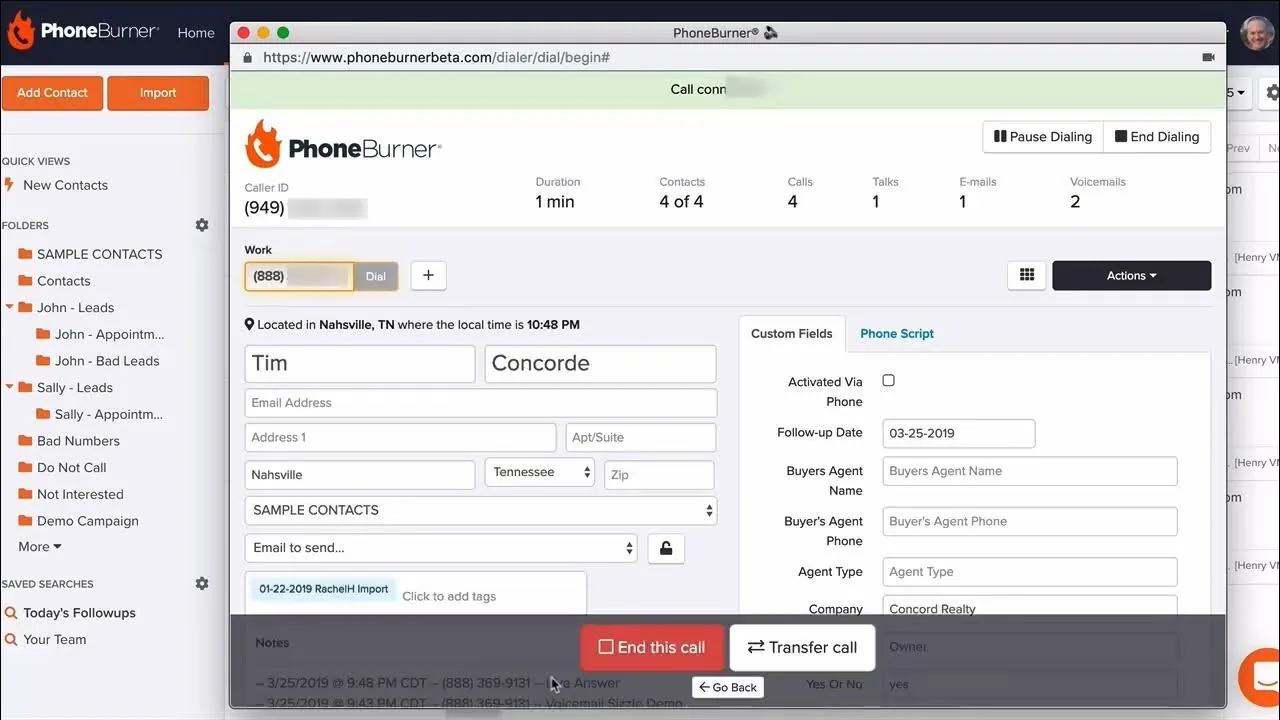This screenshot has width=1280, height=720.
Task: Click the PhoneBurner flame logo in navbar
Action: (21, 32)
